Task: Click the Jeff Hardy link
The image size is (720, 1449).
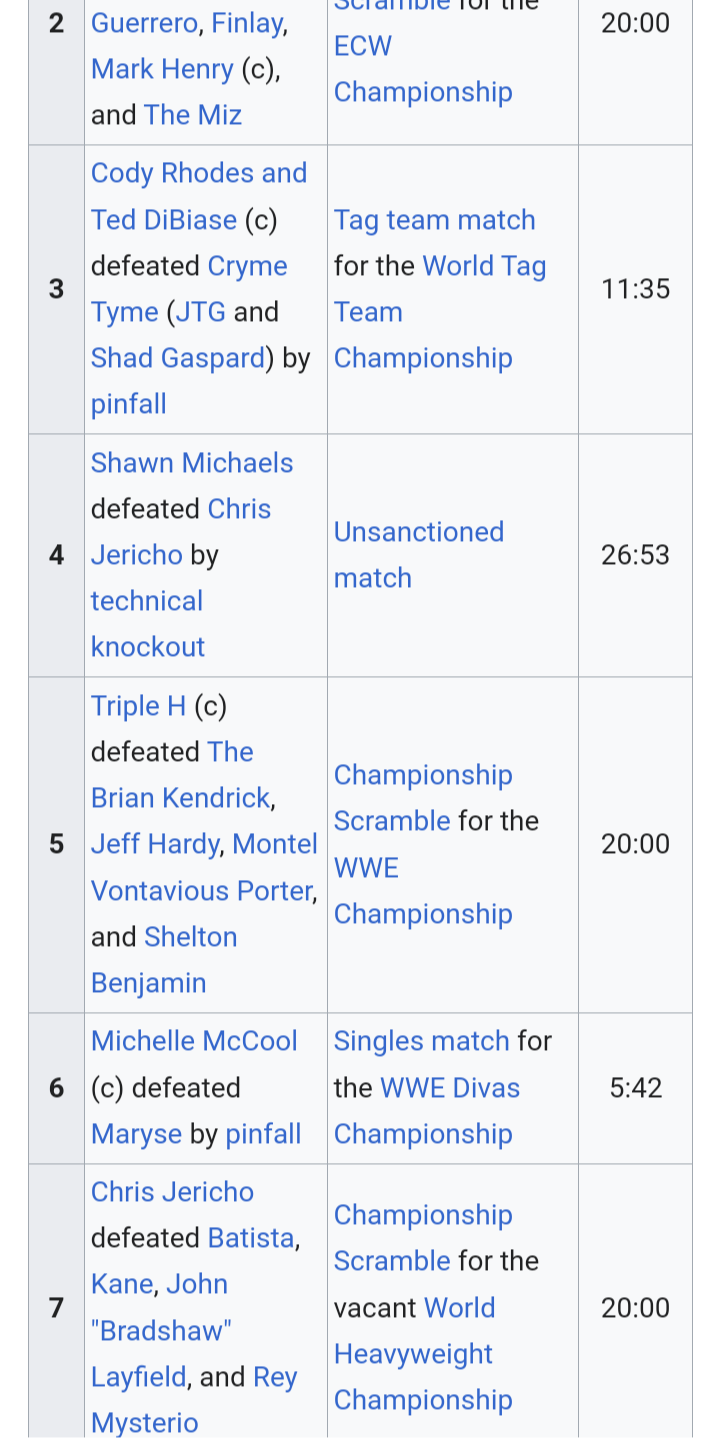Action: coord(155,844)
